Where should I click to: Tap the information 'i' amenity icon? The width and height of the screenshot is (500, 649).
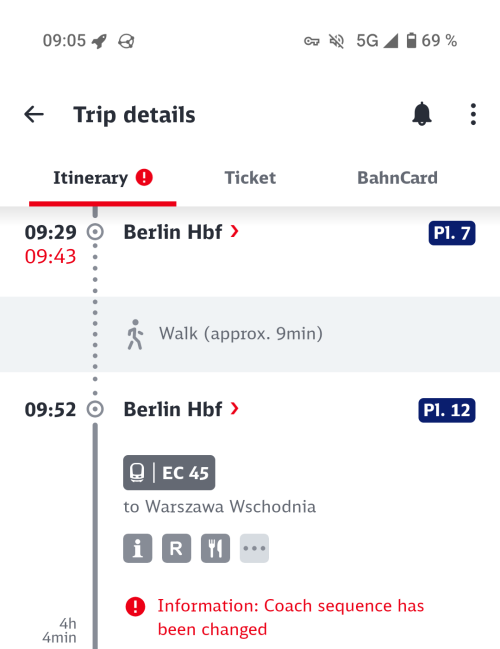point(137,548)
